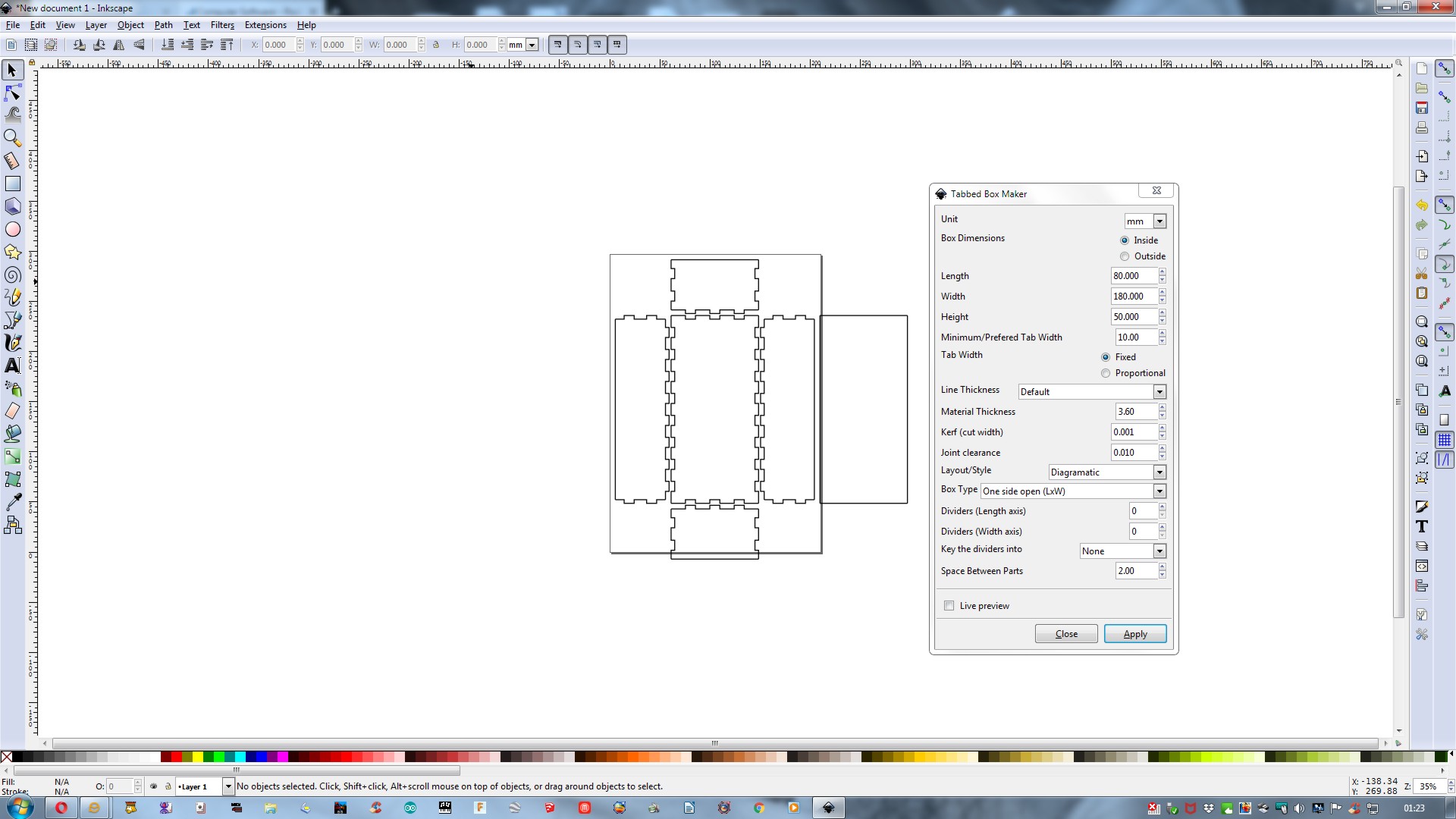Viewport: 1456px width, 819px height.
Task: Open the Extensions menu
Action: [x=265, y=25]
